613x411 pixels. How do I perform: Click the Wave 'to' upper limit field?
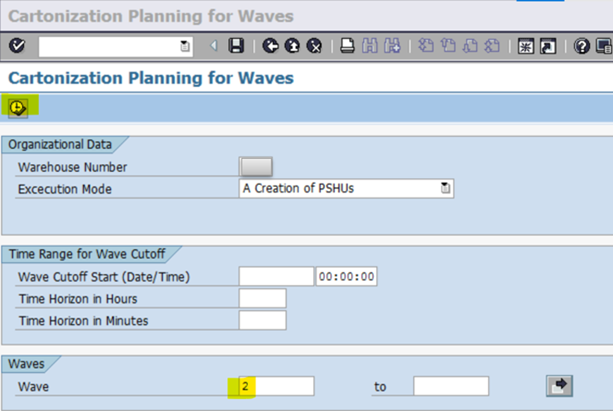click(450, 386)
